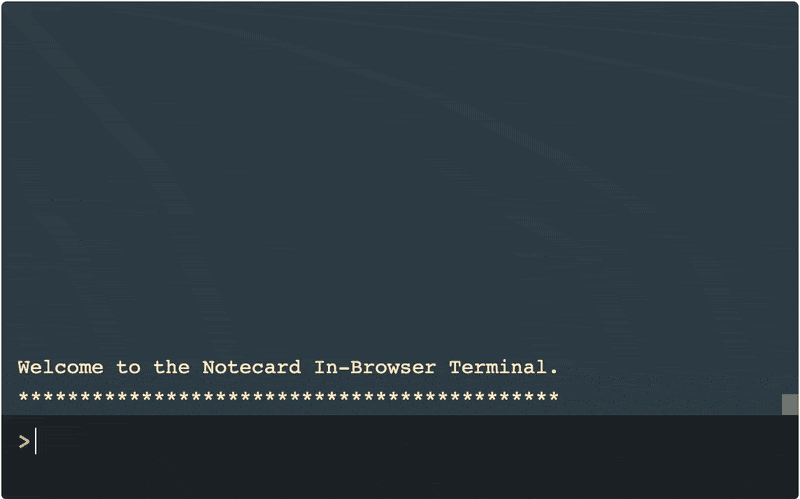Screen dimensions: 800x499
Task: Click the word 'to' in the welcome line
Action: [x=128, y=367]
